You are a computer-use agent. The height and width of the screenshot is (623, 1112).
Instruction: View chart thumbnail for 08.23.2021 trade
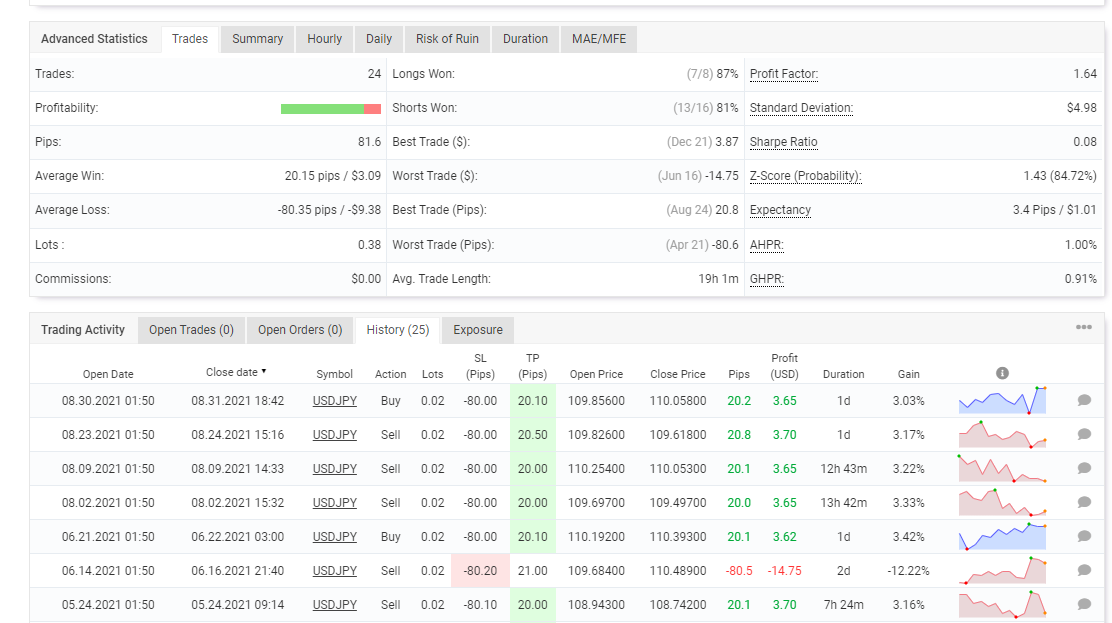pos(1002,434)
